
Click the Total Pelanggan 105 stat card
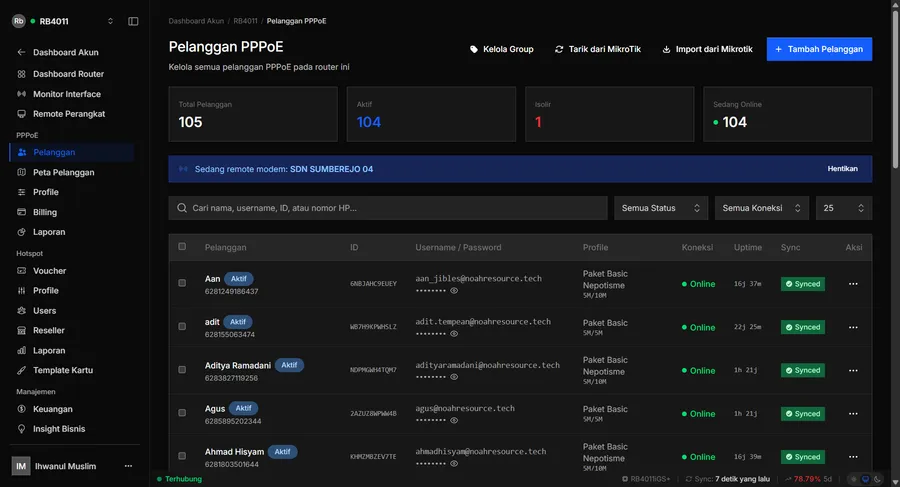[253, 114]
